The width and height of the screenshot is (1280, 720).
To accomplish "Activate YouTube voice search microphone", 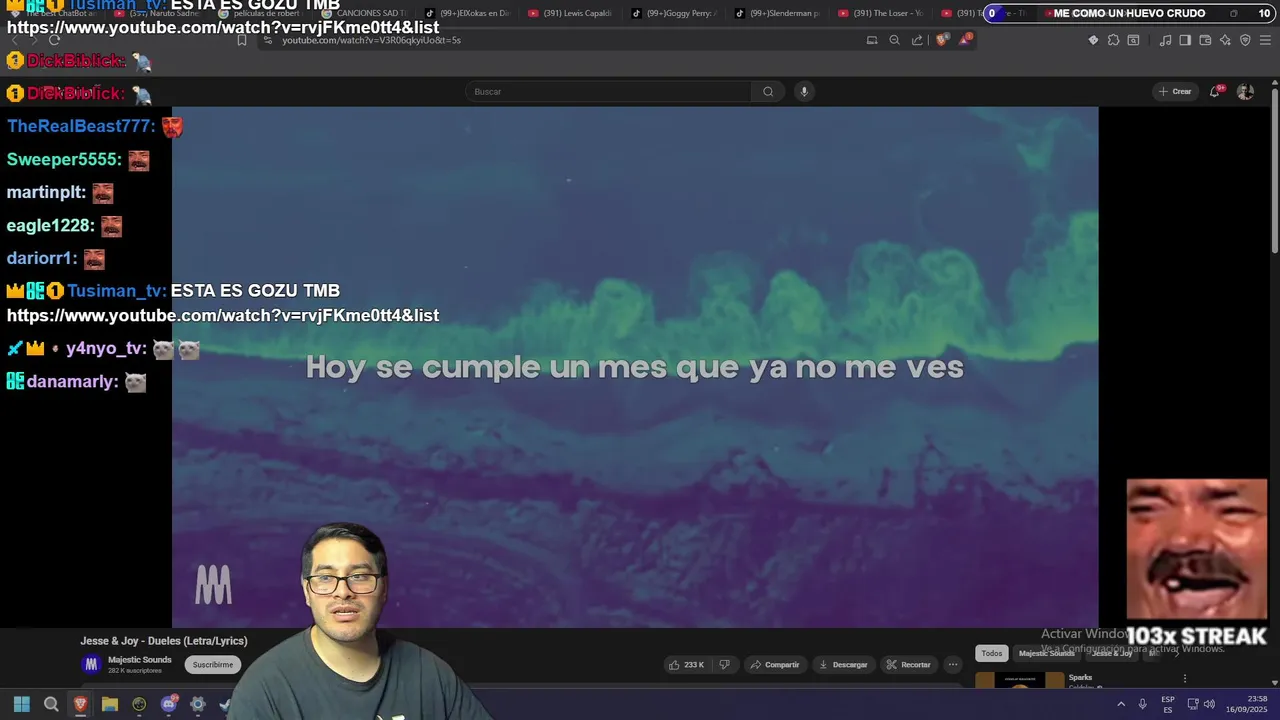I will tap(803, 92).
